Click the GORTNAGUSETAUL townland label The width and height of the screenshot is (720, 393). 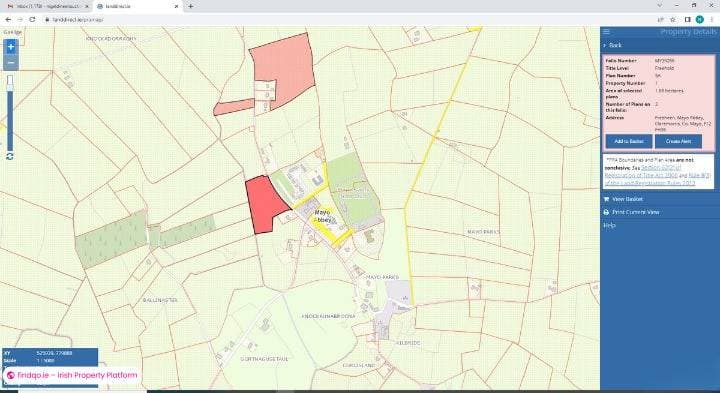tap(264, 359)
